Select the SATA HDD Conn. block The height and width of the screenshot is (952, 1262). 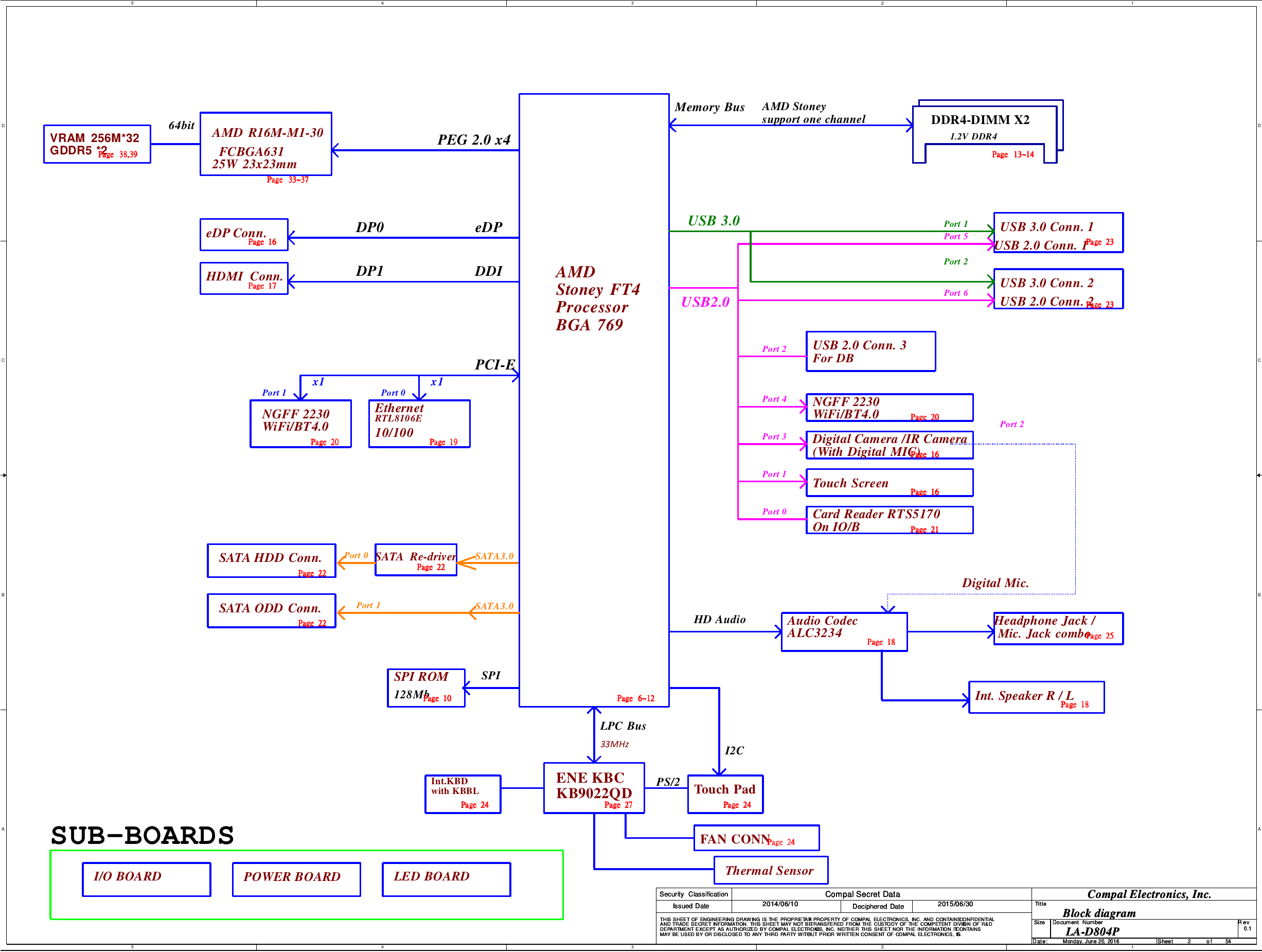coord(272,561)
